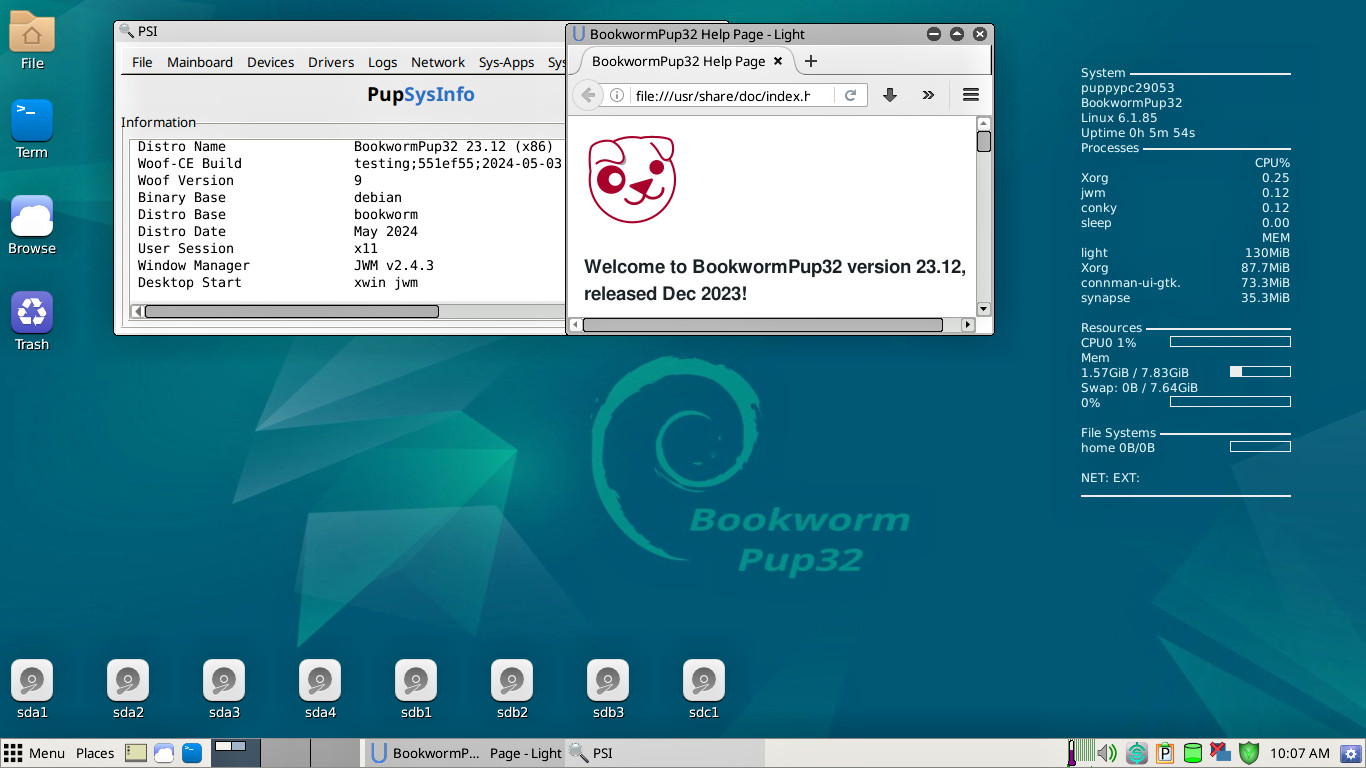Click the cloud browser launcher in taskbar
1366x768 pixels.
[x=164, y=753]
